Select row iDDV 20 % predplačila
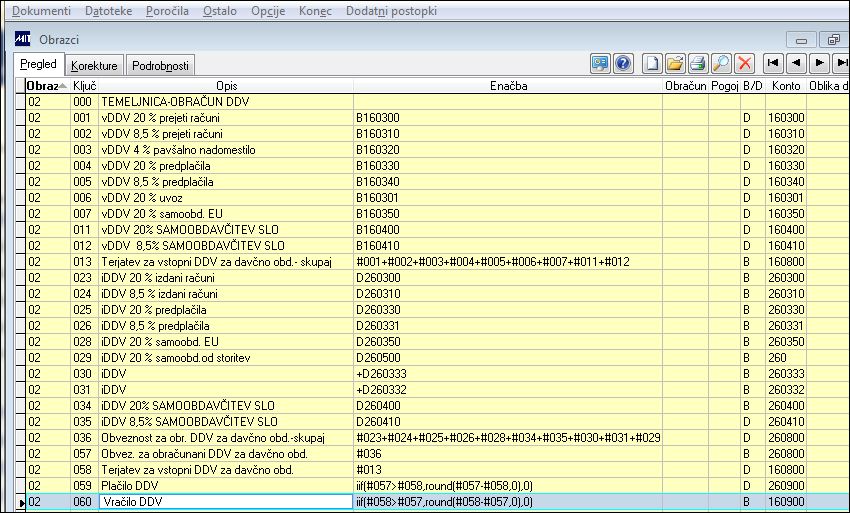 click(437, 310)
